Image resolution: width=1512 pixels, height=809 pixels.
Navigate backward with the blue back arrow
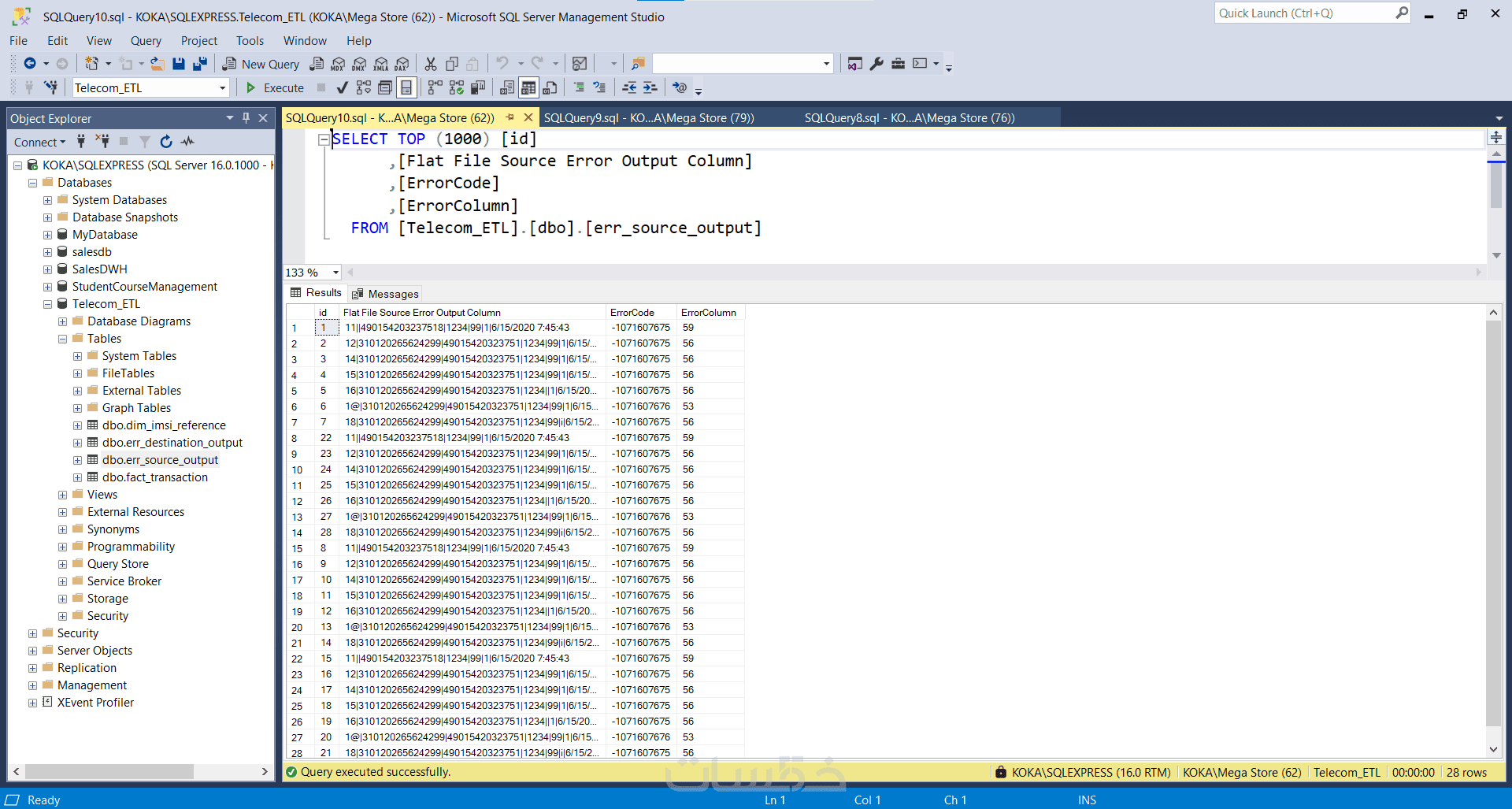coord(30,63)
